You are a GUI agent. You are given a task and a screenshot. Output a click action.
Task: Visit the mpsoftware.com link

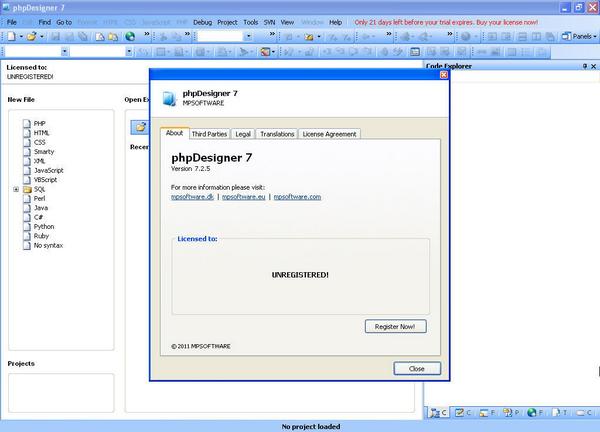click(x=297, y=197)
